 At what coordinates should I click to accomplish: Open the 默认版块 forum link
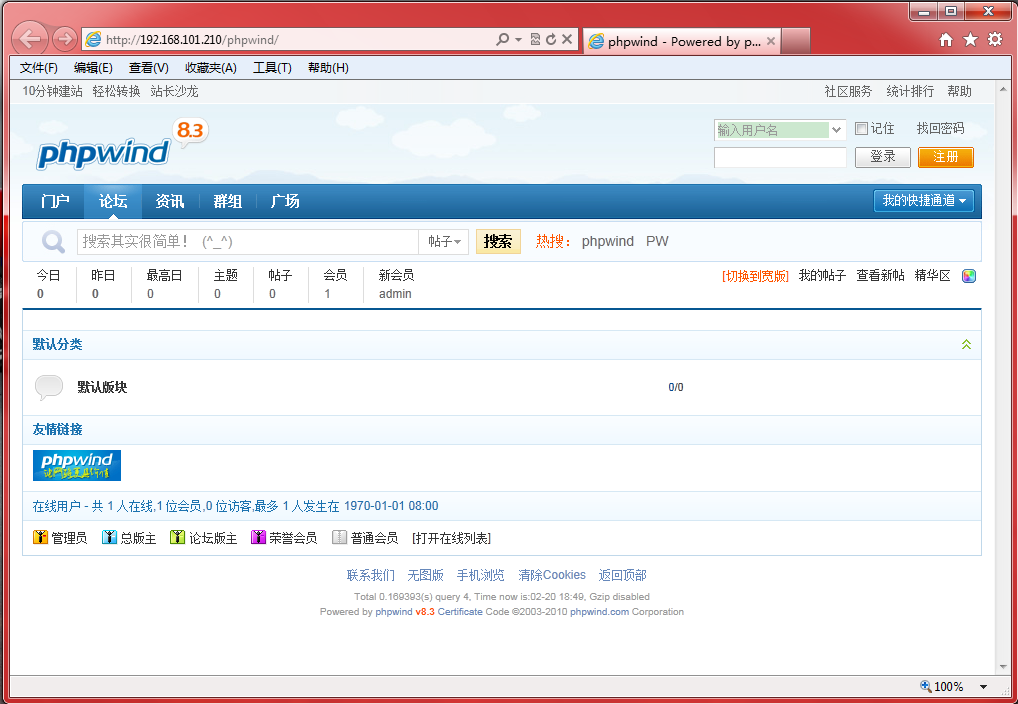[102, 387]
